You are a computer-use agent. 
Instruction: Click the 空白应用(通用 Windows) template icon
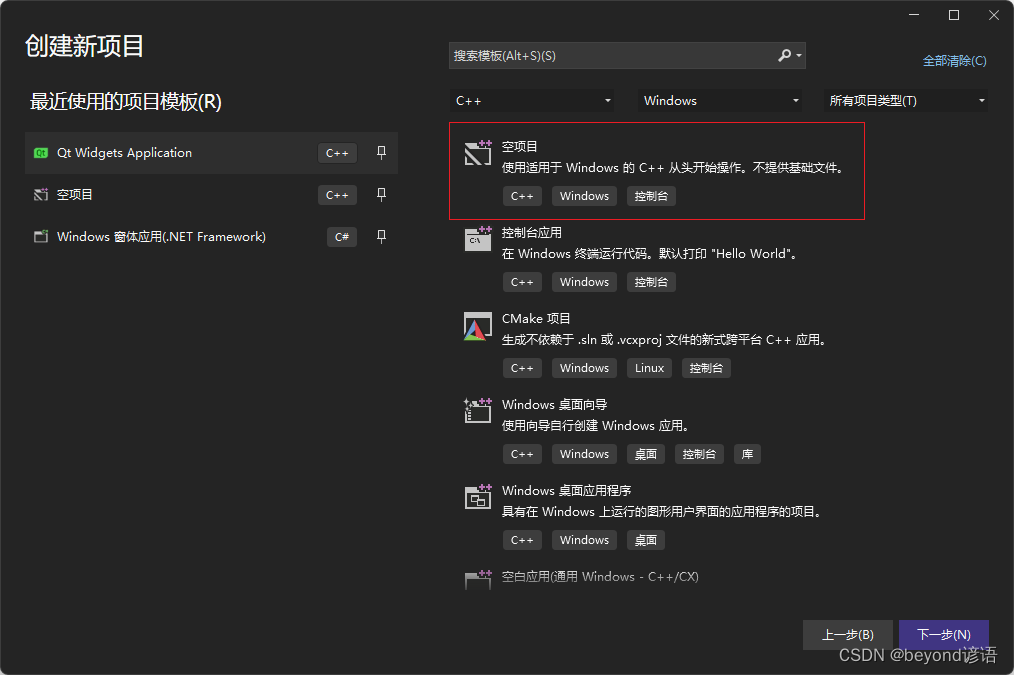tap(478, 579)
